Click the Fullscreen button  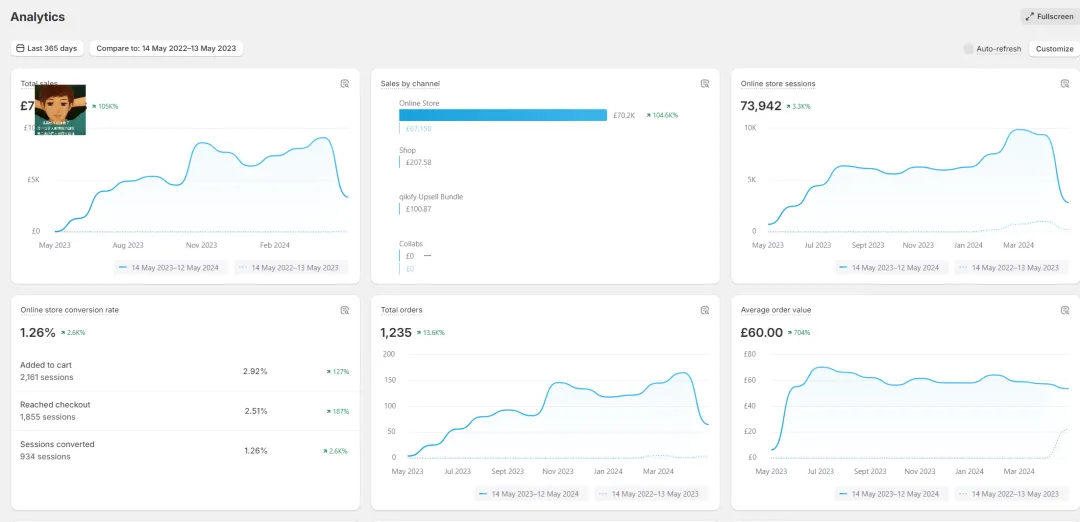click(x=1050, y=17)
